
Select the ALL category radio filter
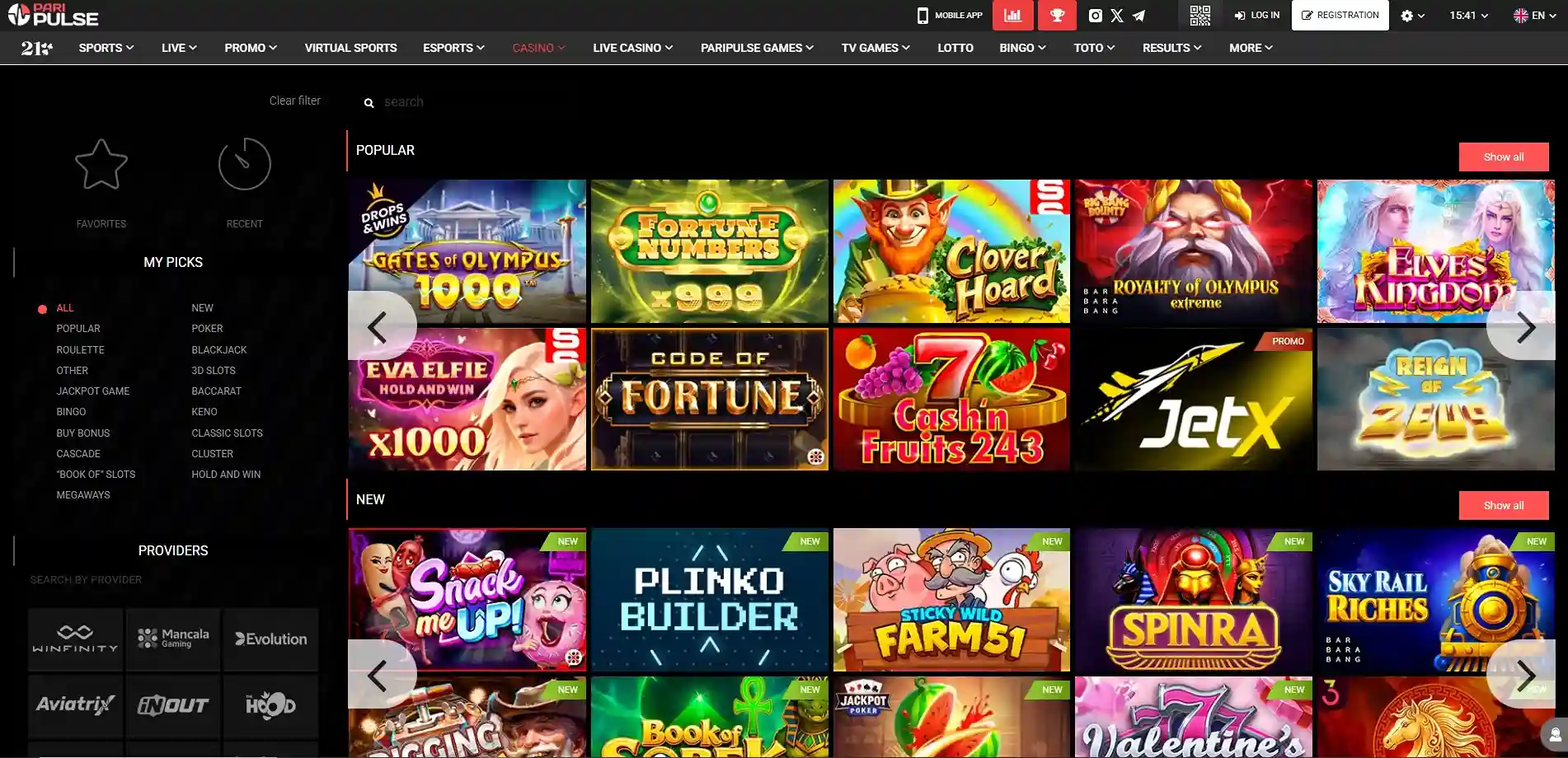pyautogui.click(x=43, y=309)
